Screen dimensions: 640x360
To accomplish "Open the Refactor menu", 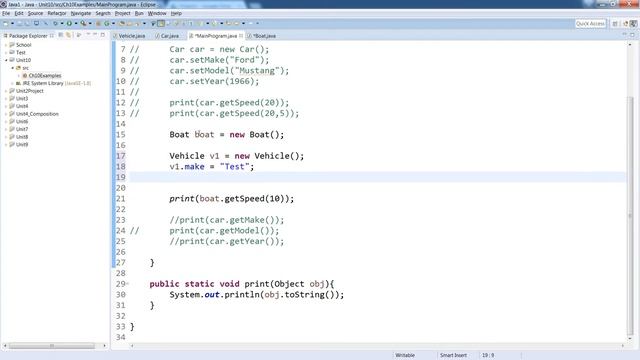I will pyautogui.click(x=57, y=13).
